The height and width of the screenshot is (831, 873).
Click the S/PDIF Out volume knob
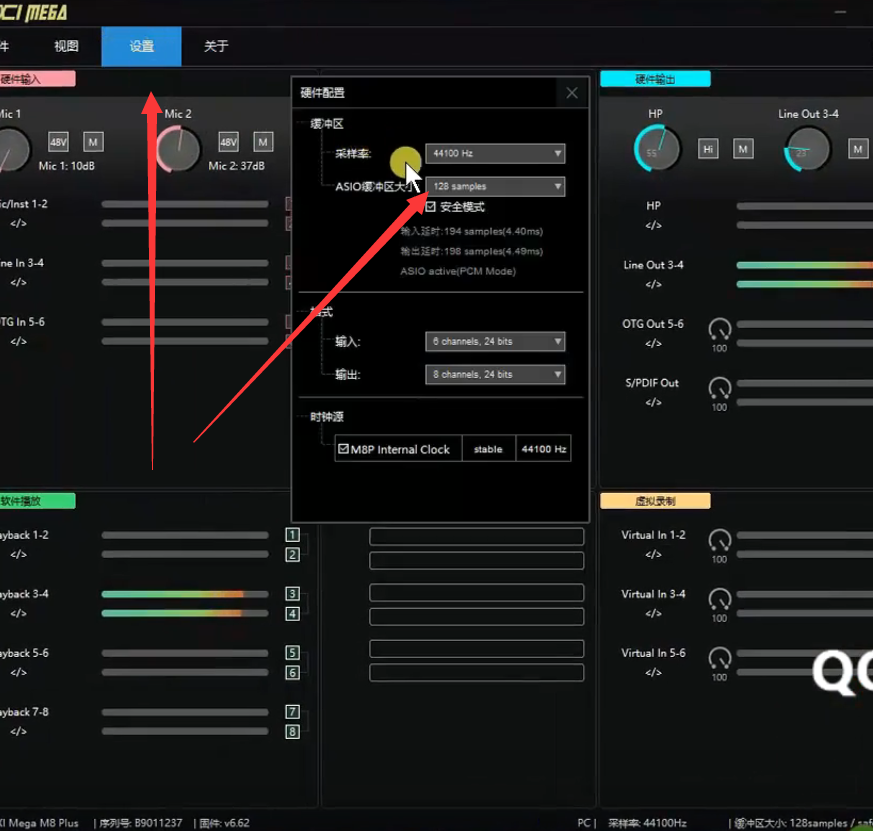click(719, 387)
